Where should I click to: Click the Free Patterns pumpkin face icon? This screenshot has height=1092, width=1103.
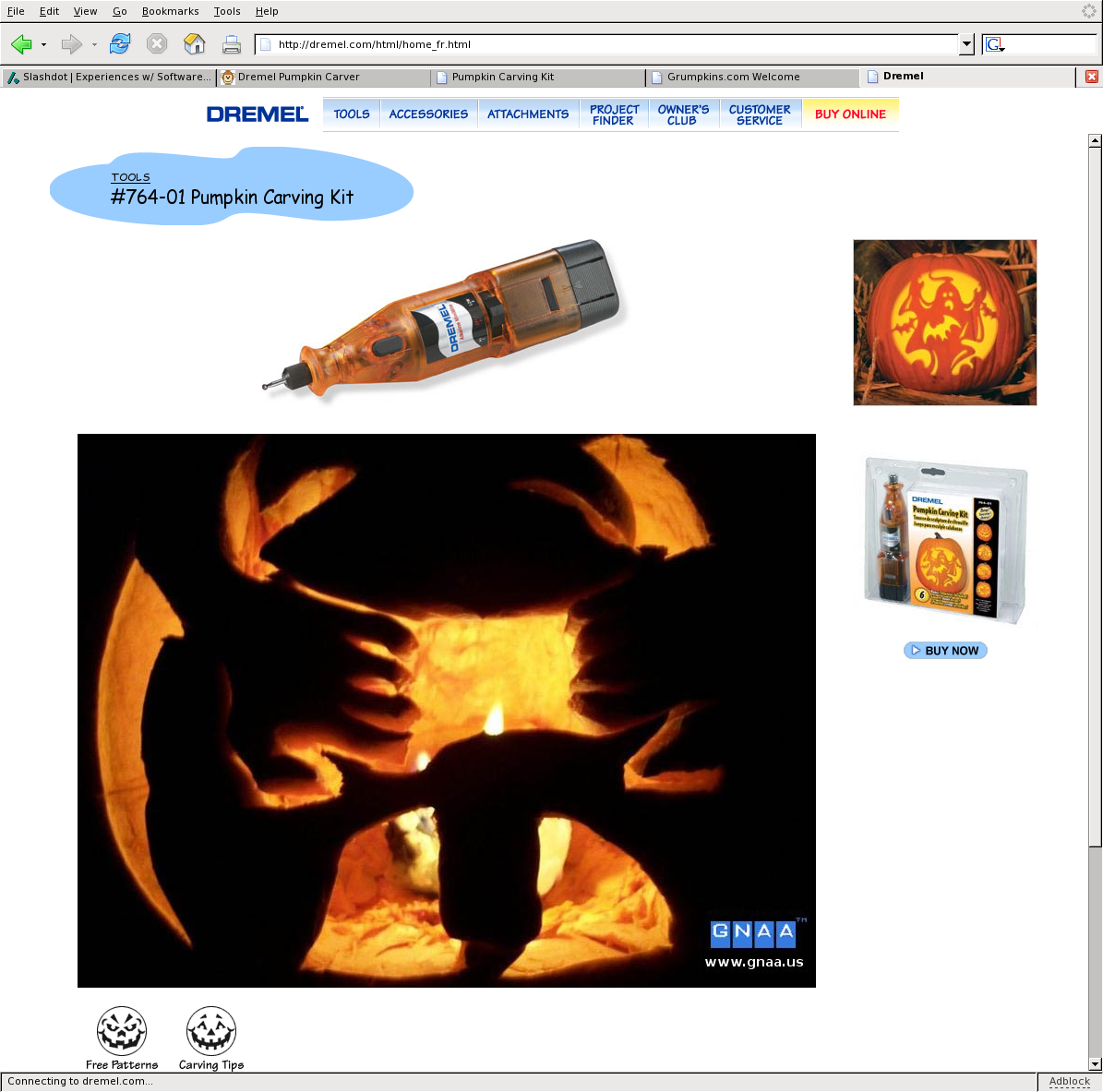click(x=122, y=1031)
